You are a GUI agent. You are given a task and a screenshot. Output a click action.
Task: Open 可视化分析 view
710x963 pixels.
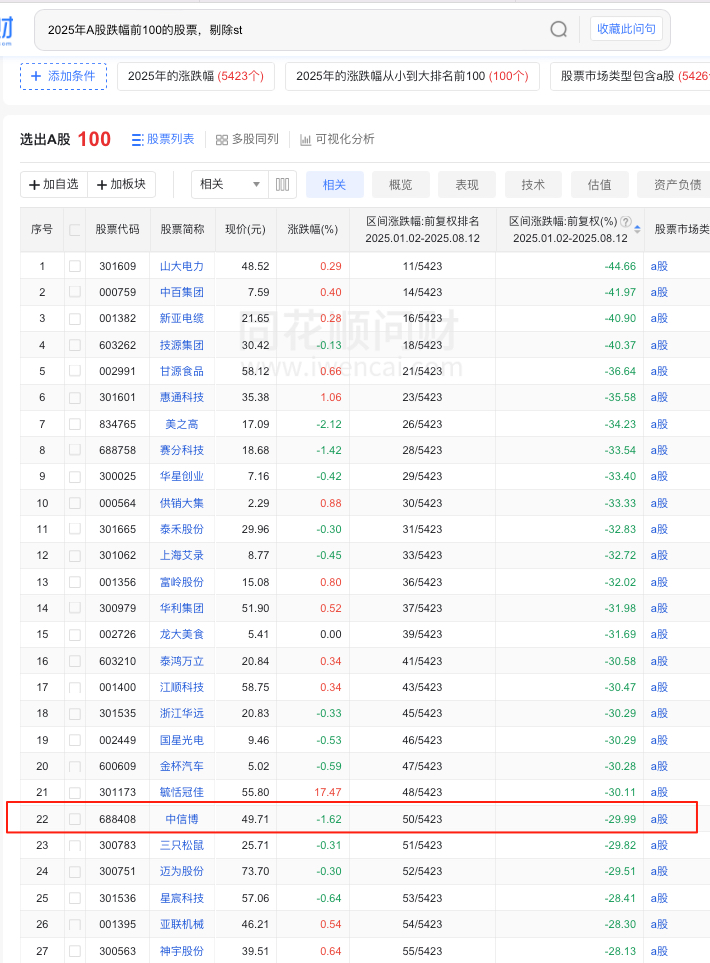coord(337,139)
